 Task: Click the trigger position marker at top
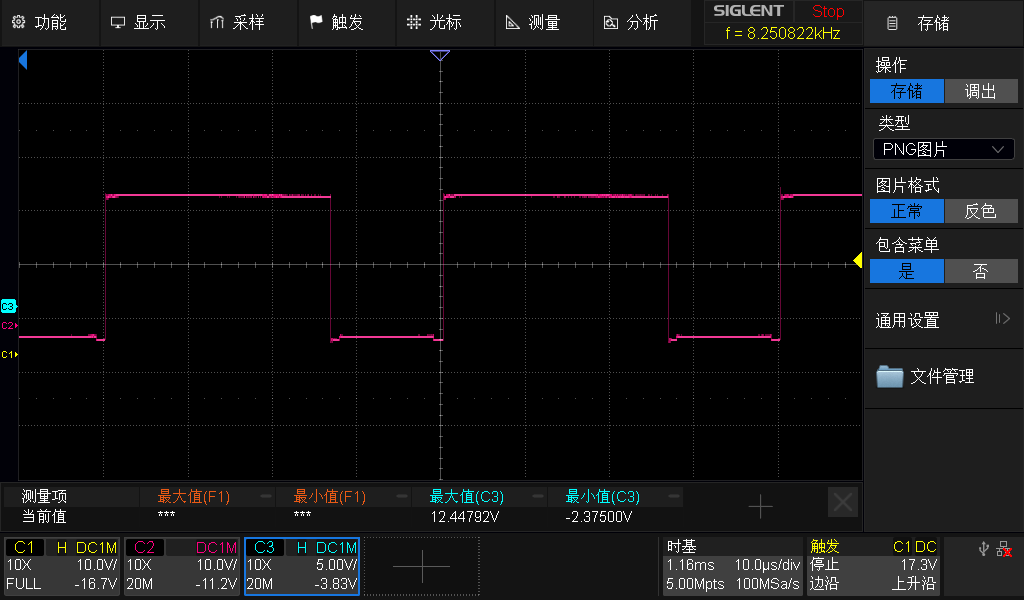click(x=440, y=55)
